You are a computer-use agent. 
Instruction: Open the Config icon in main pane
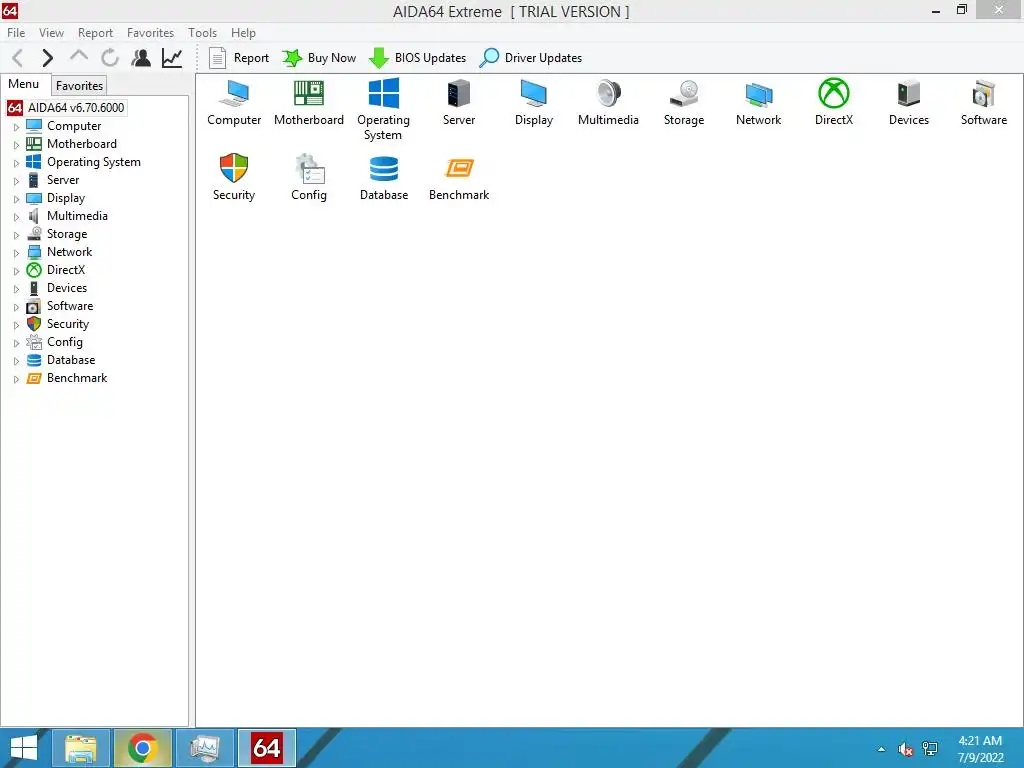pyautogui.click(x=309, y=177)
